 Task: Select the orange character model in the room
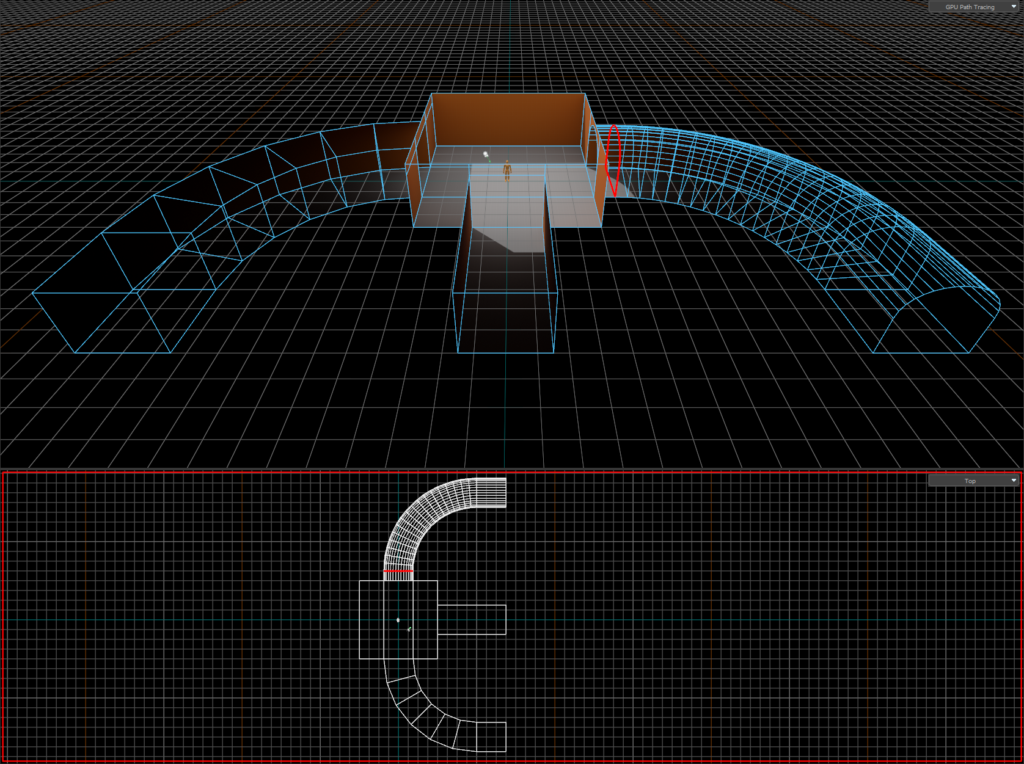point(507,171)
